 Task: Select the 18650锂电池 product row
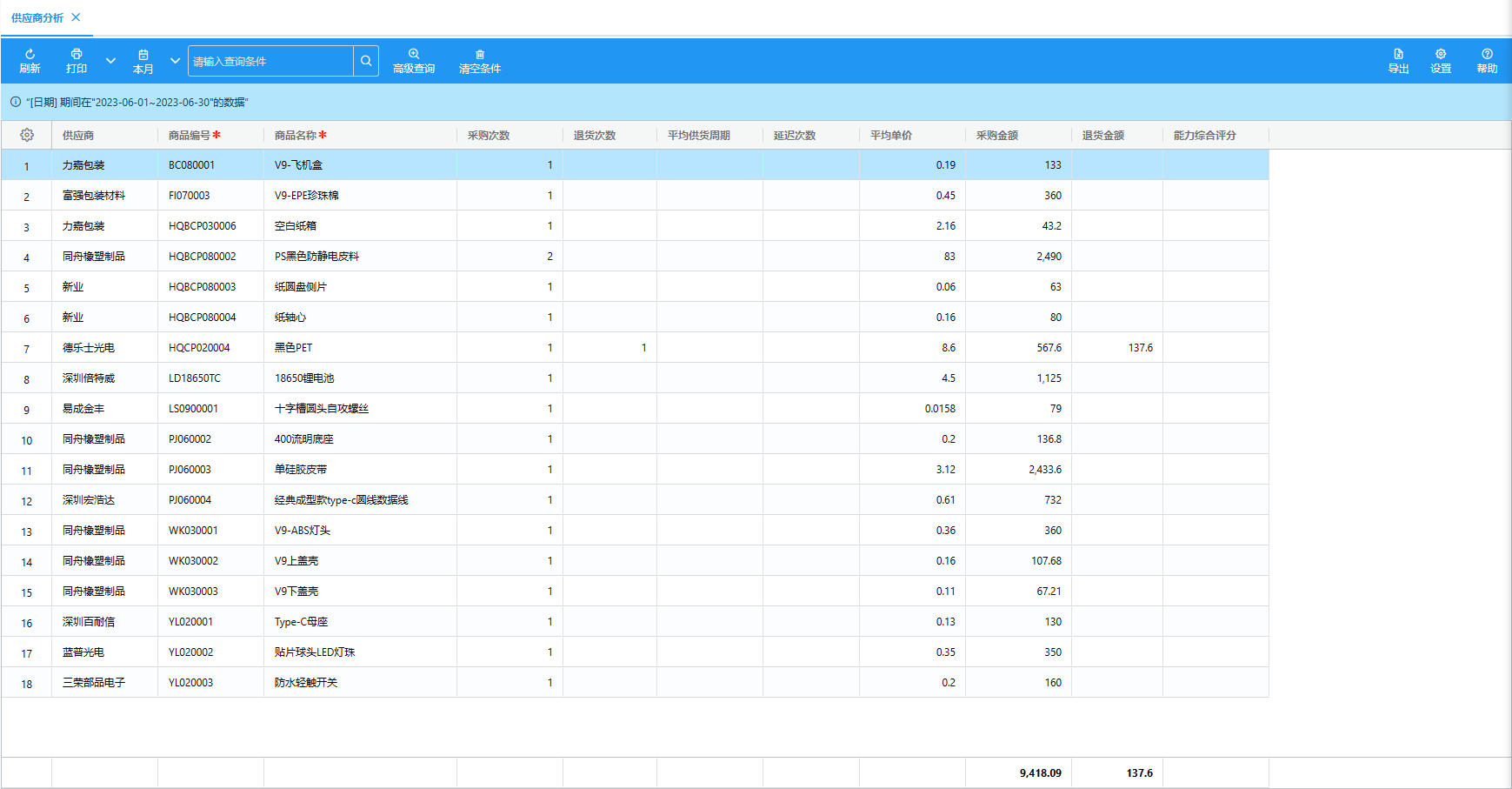(304, 378)
